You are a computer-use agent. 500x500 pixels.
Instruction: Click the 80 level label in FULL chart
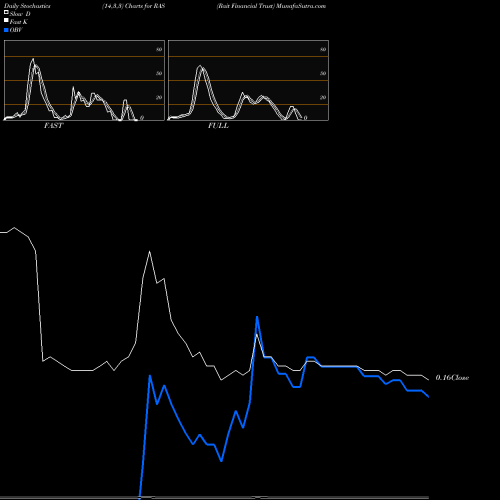pyautogui.click(x=323, y=49)
